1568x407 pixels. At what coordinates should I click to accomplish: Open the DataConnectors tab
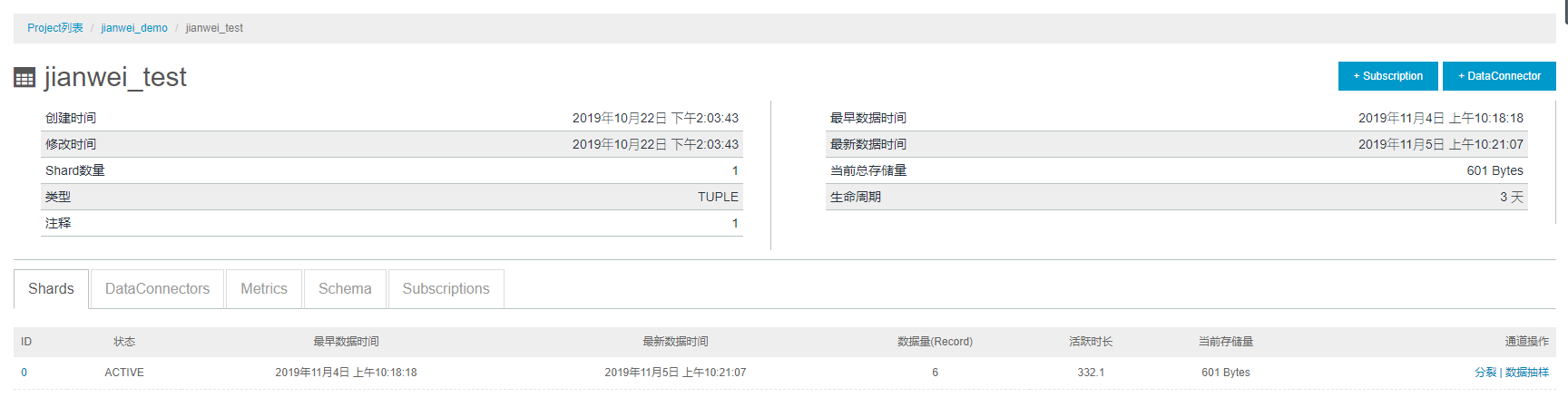click(x=157, y=289)
